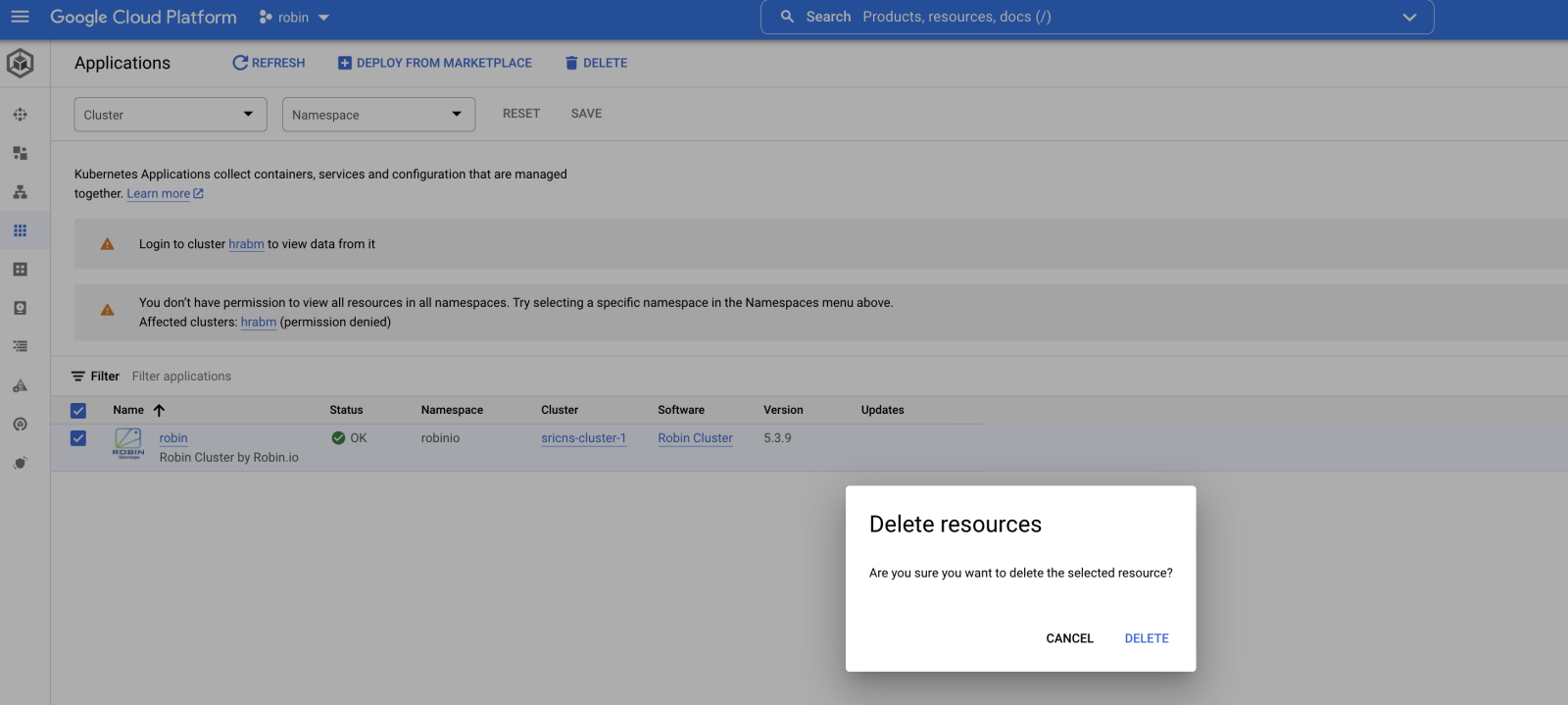The width and height of the screenshot is (1568, 705).
Task: Open the robin project selector dropdown
Action: tap(294, 18)
